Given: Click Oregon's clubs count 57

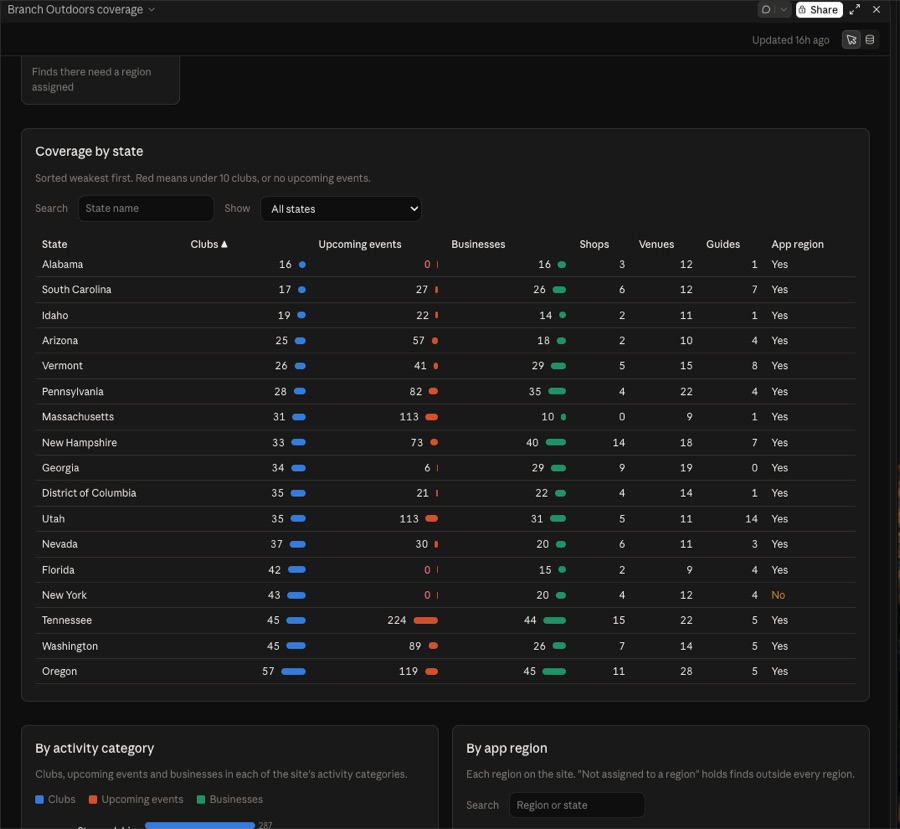Looking at the screenshot, I should (x=268, y=672).
